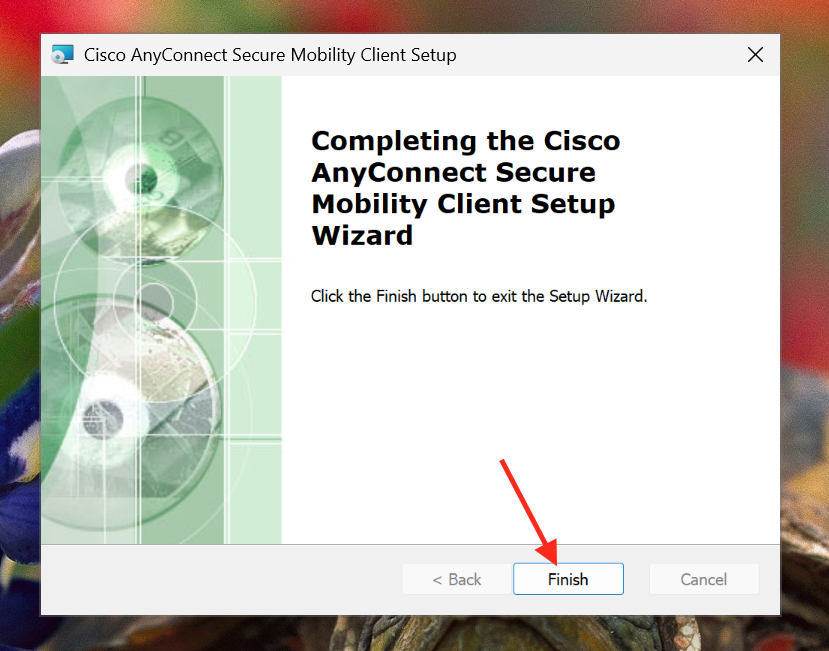Click the word Wizard in the bold heading
The width and height of the screenshot is (829, 651).
pyautogui.click(x=362, y=235)
